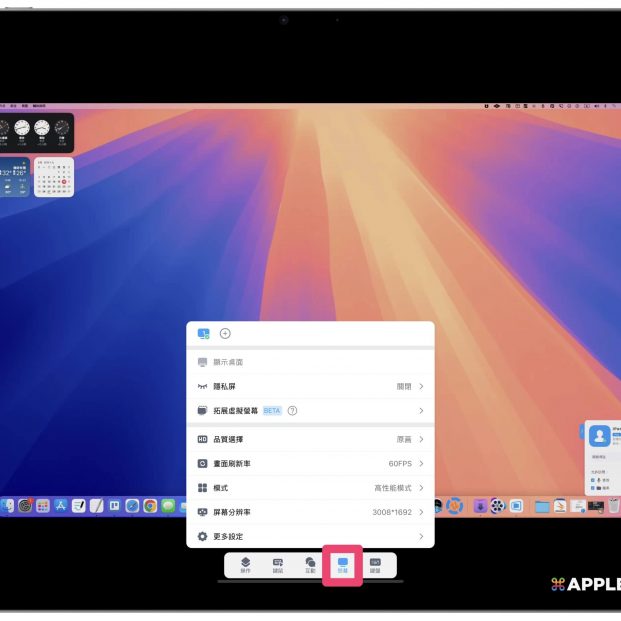Click the calendar widget on desktop
Viewport: 621px width, 621px height.
point(54,177)
